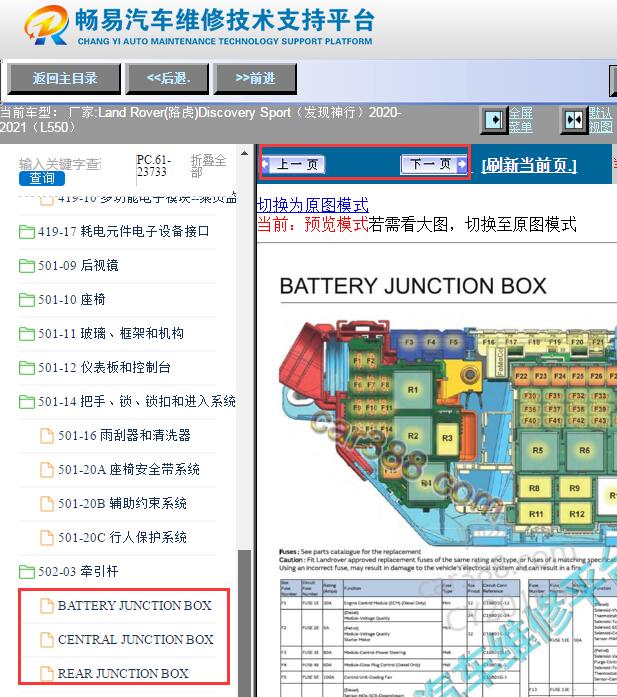Viewport: 617px width, 697px height.
Task: Expand folder 501-11 玻璃、框架和机构
Action: (x=111, y=333)
